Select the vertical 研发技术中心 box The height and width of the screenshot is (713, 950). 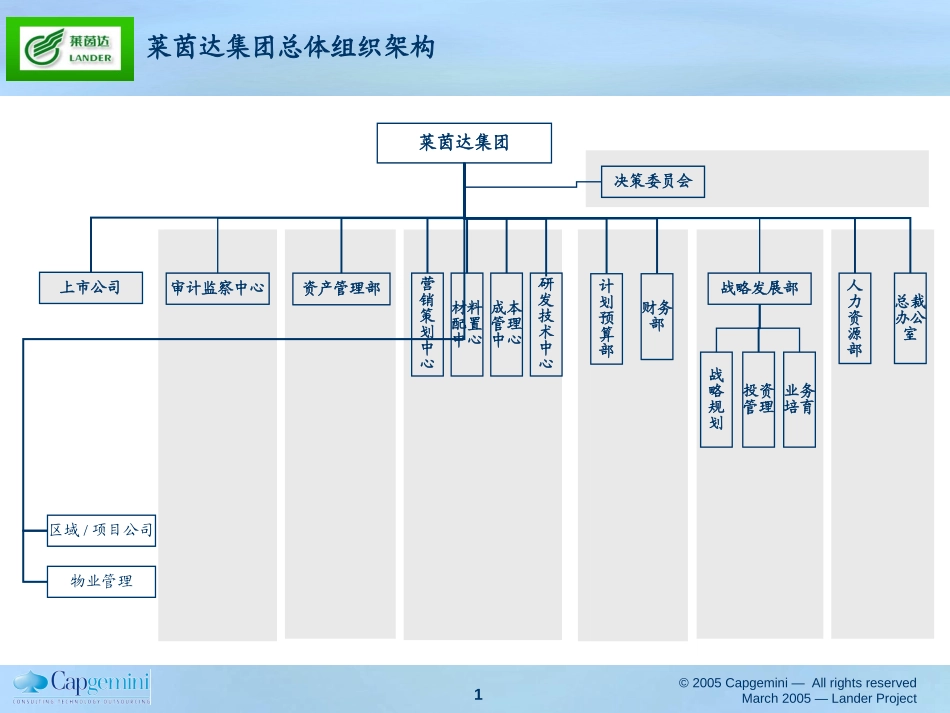546,324
